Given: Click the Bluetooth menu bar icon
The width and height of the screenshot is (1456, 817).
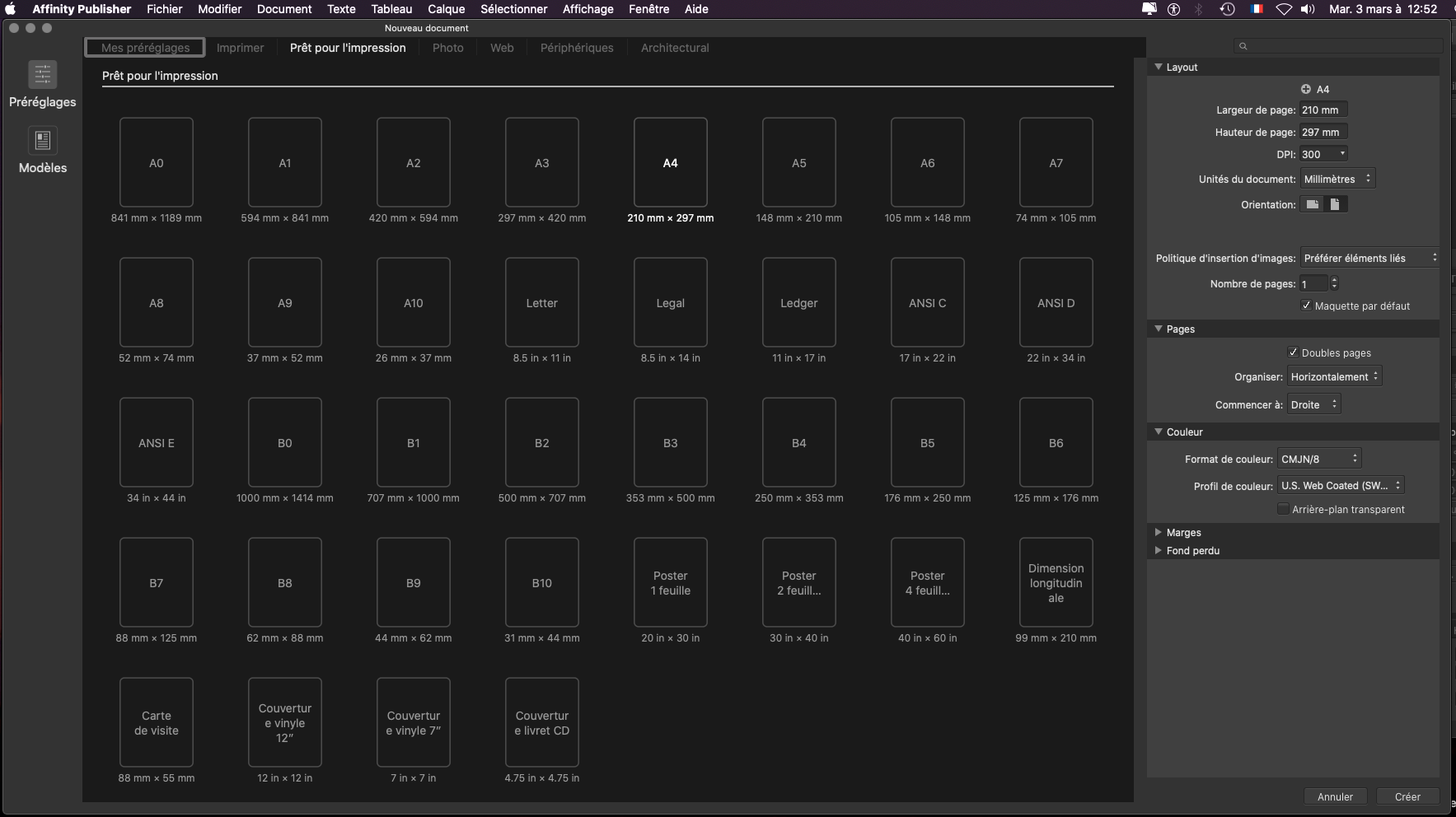Looking at the screenshot, I should pos(1200,9).
